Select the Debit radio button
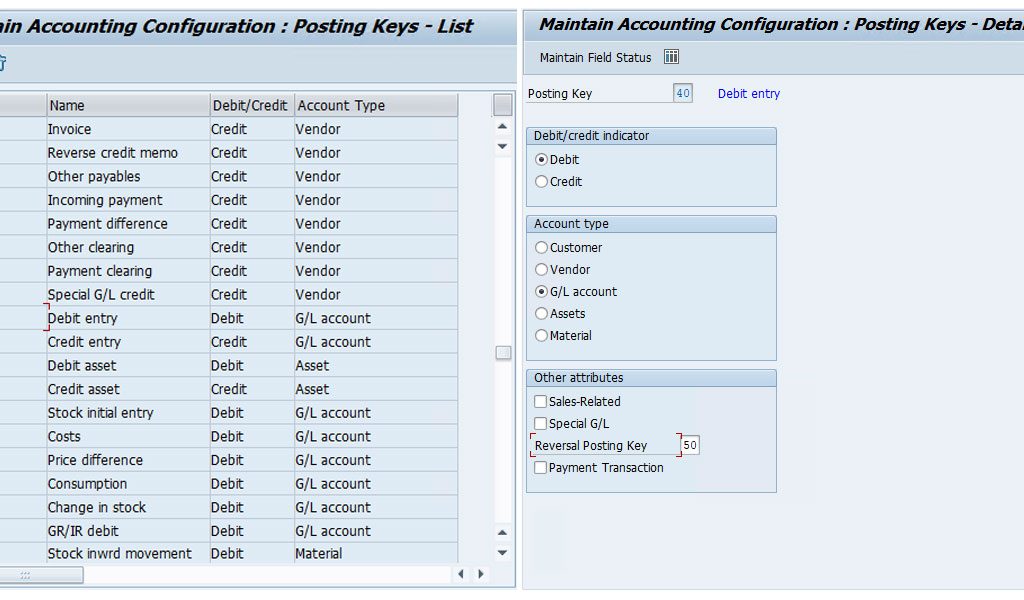1024x600 pixels. [x=541, y=159]
